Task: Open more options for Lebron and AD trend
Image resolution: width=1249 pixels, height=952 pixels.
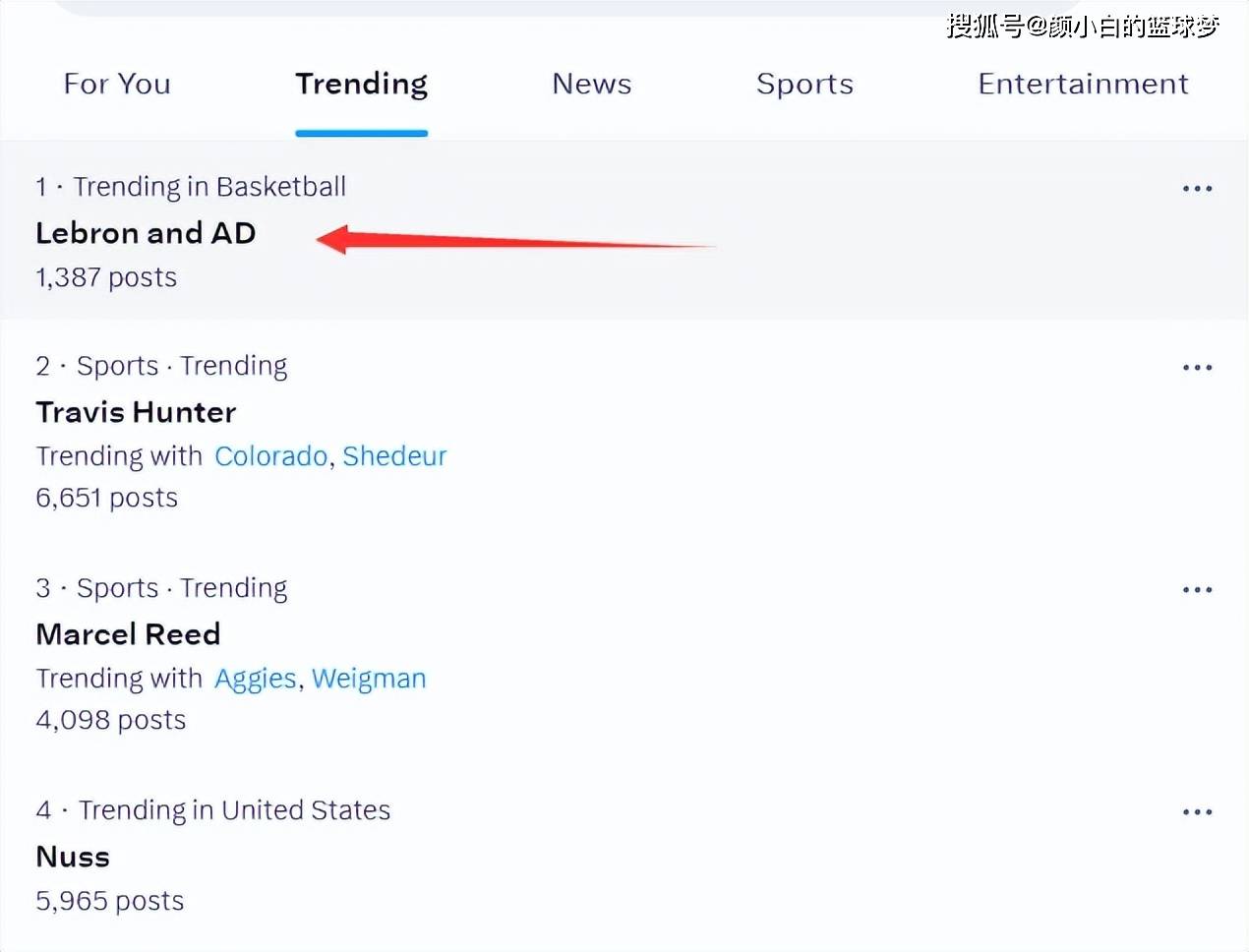Action: (1197, 188)
